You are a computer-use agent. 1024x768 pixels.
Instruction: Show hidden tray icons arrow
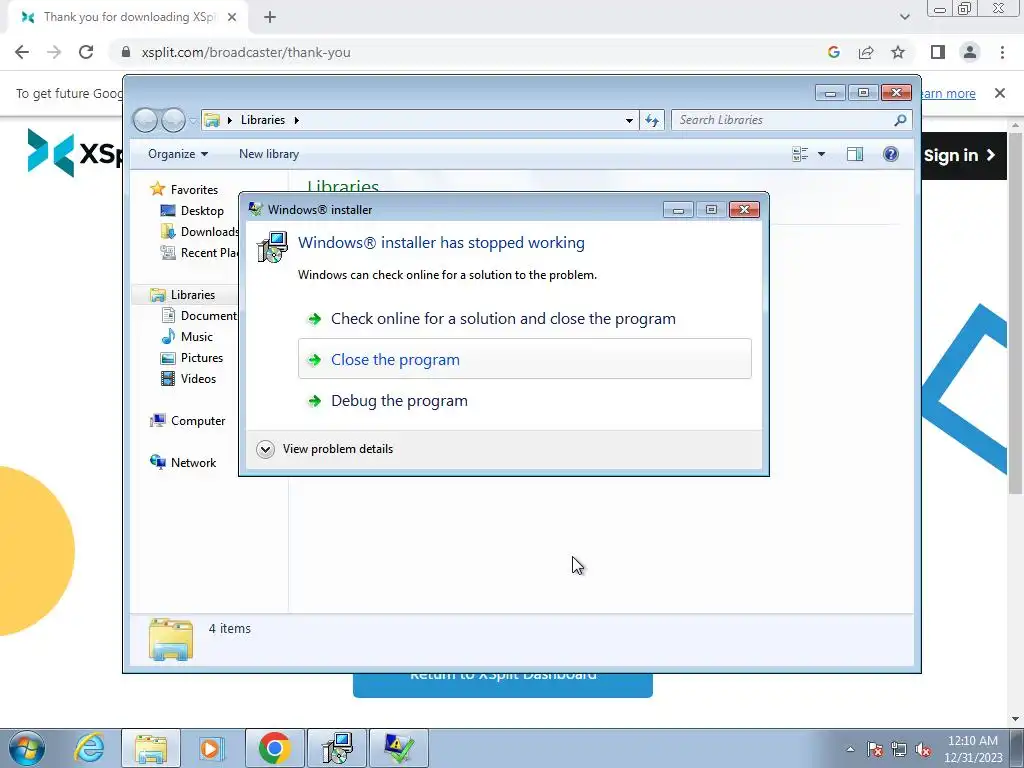850,749
